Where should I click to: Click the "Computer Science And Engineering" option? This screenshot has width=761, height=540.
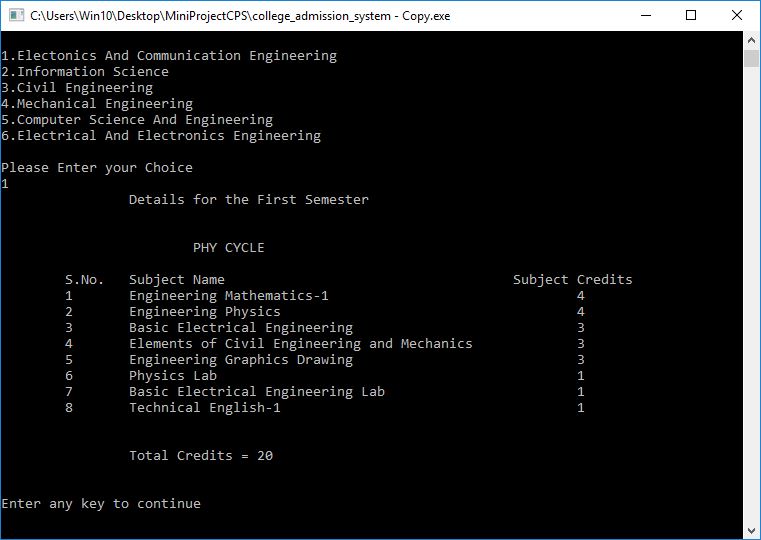pyautogui.click(x=137, y=119)
